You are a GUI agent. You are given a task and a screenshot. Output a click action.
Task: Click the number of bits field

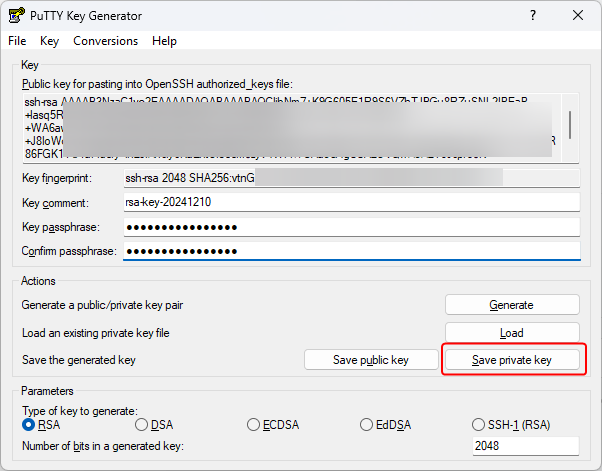coord(526,446)
